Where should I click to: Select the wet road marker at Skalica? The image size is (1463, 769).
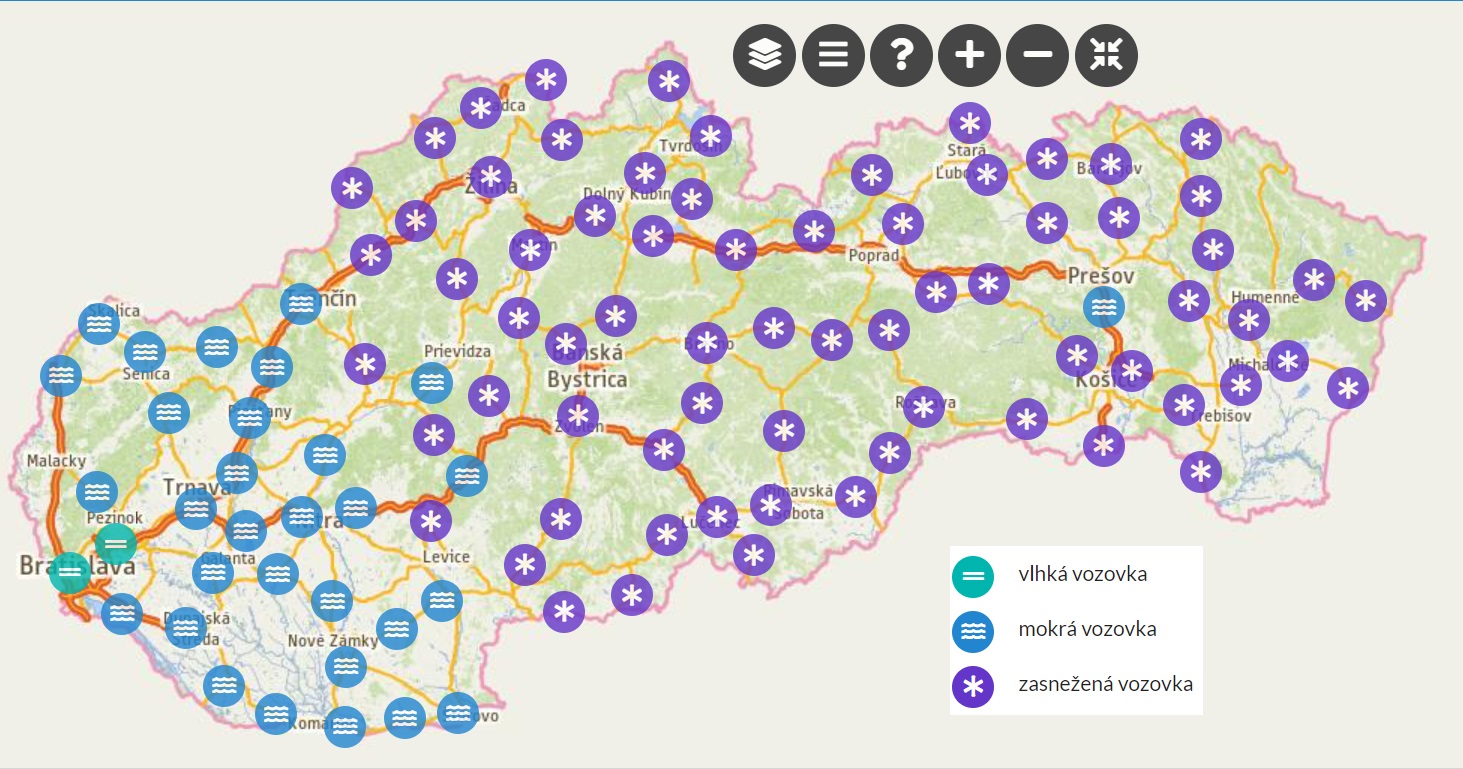[x=98, y=324]
